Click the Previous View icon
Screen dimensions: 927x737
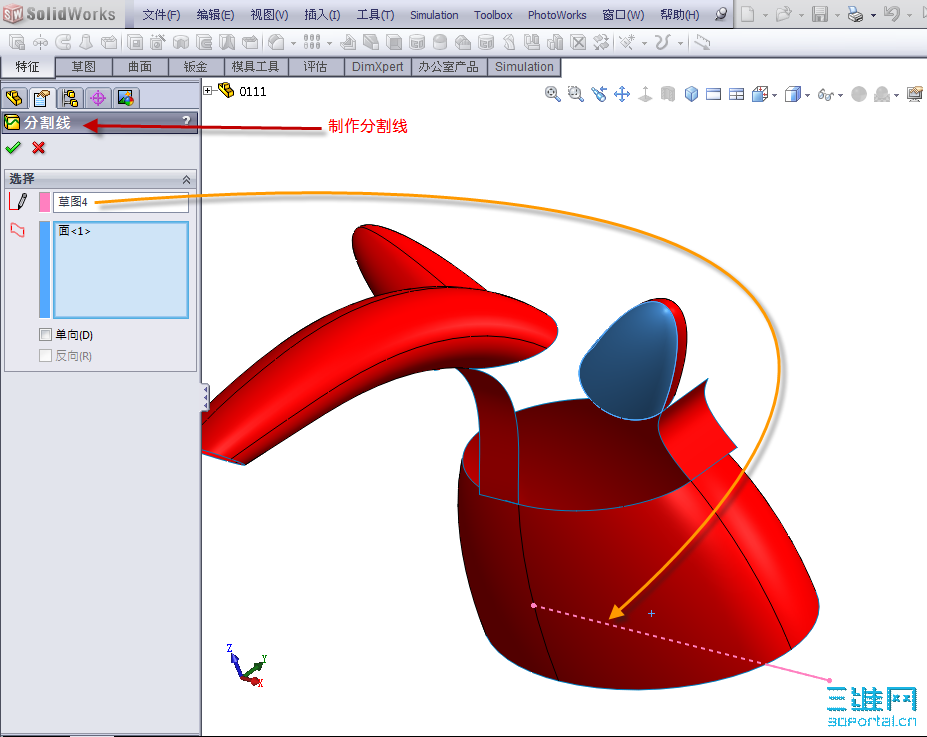coord(599,94)
